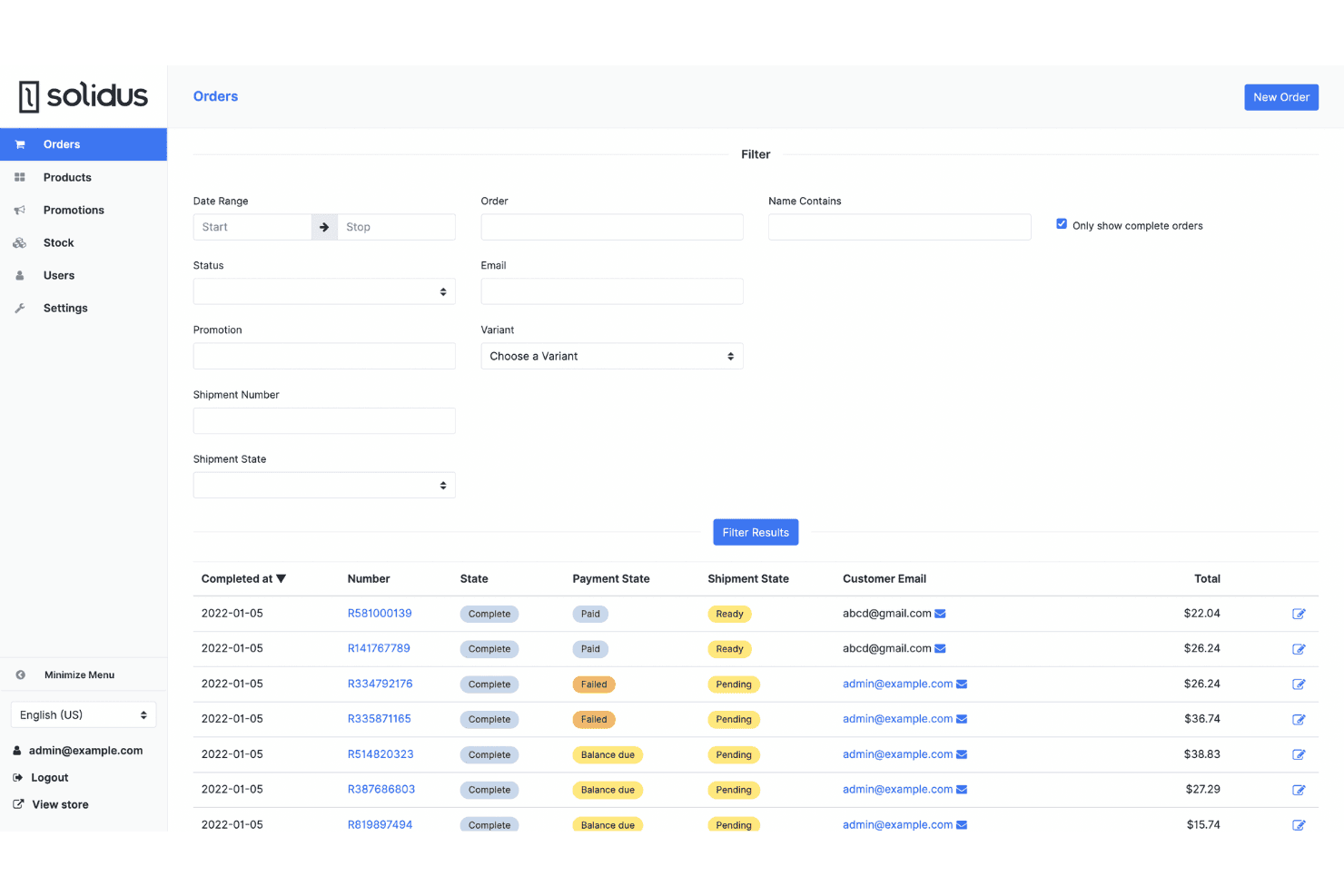The width and height of the screenshot is (1344, 896).
Task: Click the Date Range Start field
Action: 252,227
